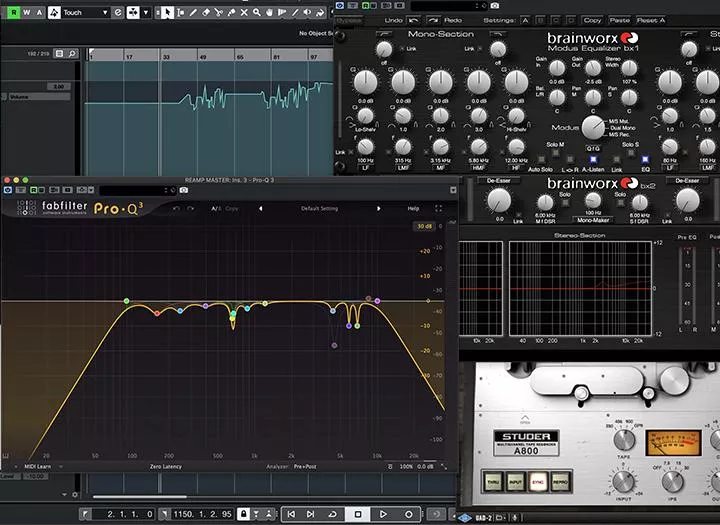The width and height of the screenshot is (720, 525).
Task: Click the transport Stop button
Action: click(358, 514)
